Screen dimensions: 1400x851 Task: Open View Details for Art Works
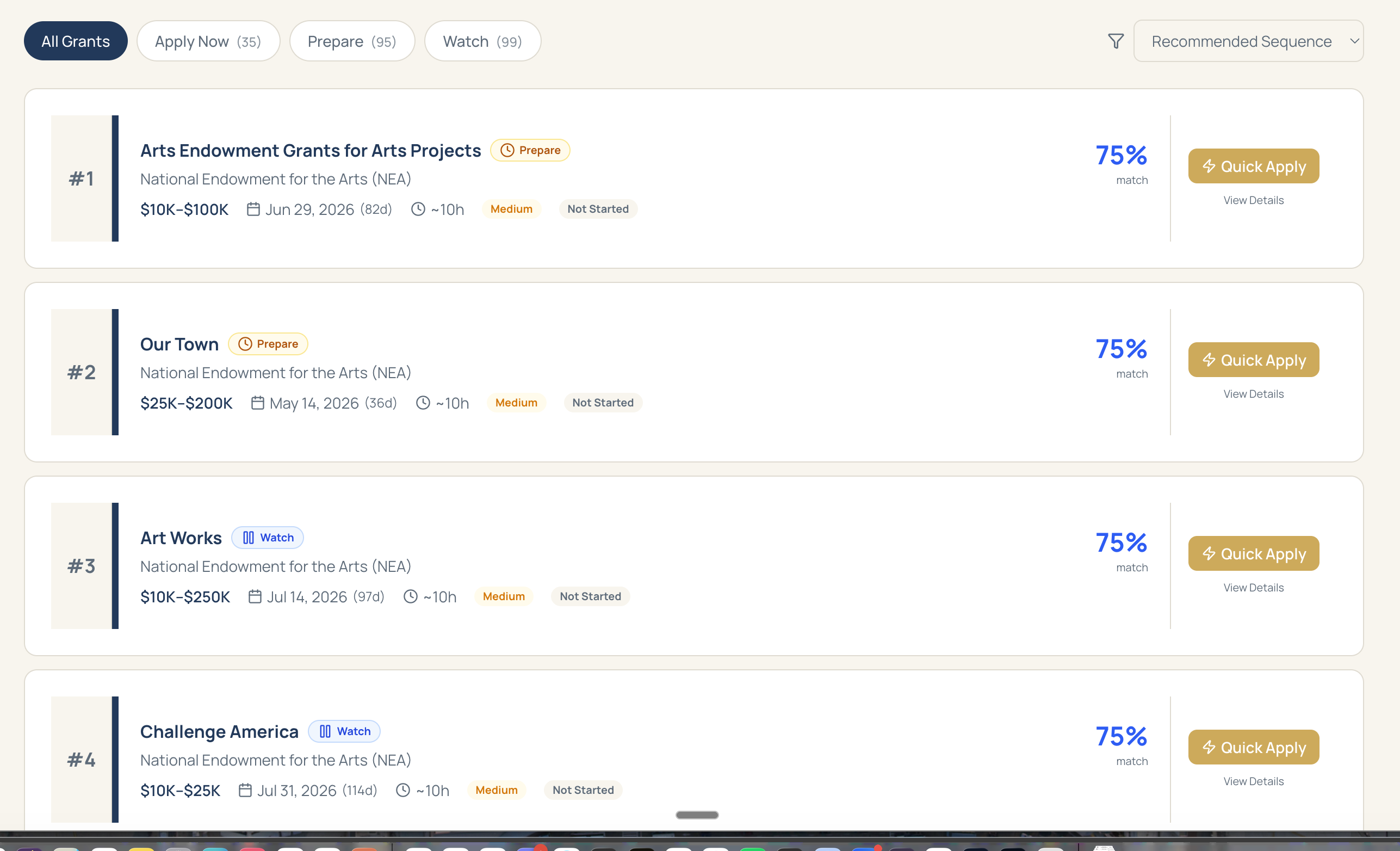(x=1253, y=588)
